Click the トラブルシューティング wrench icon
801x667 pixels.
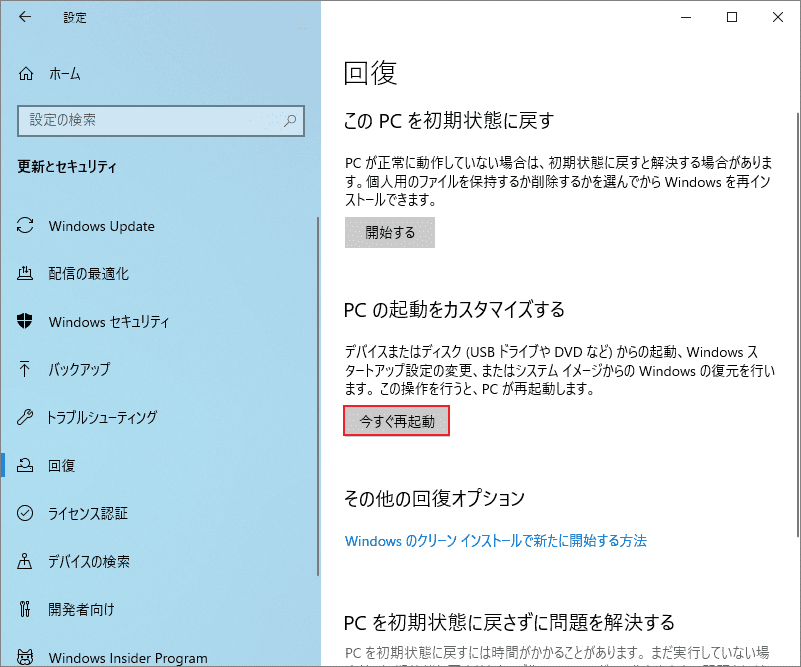25,417
